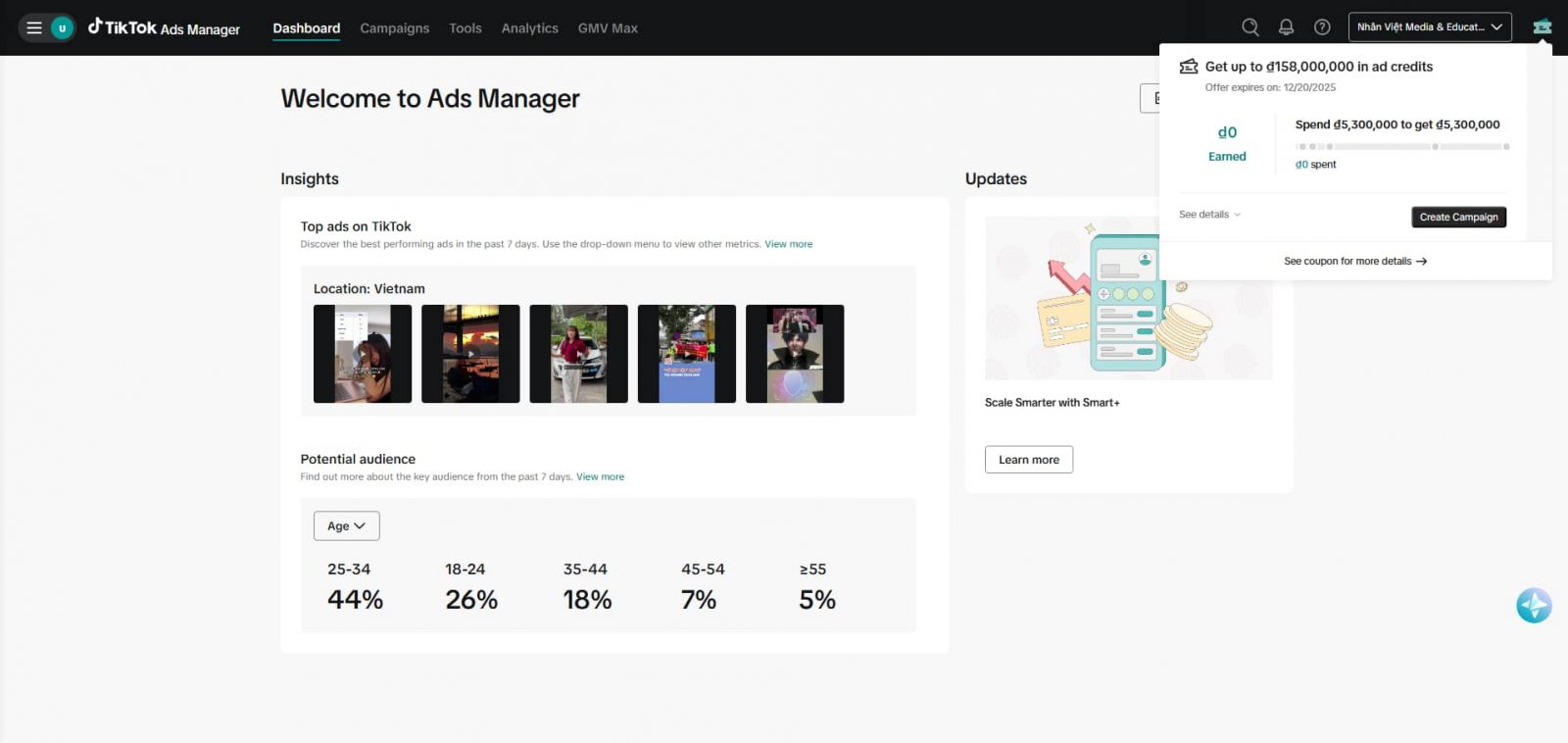Click the Spend đ5,300,000 to get đ5,300,000 text
Image resolution: width=1568 pixels, height=743 pixels.
(x=1397, y=124)
